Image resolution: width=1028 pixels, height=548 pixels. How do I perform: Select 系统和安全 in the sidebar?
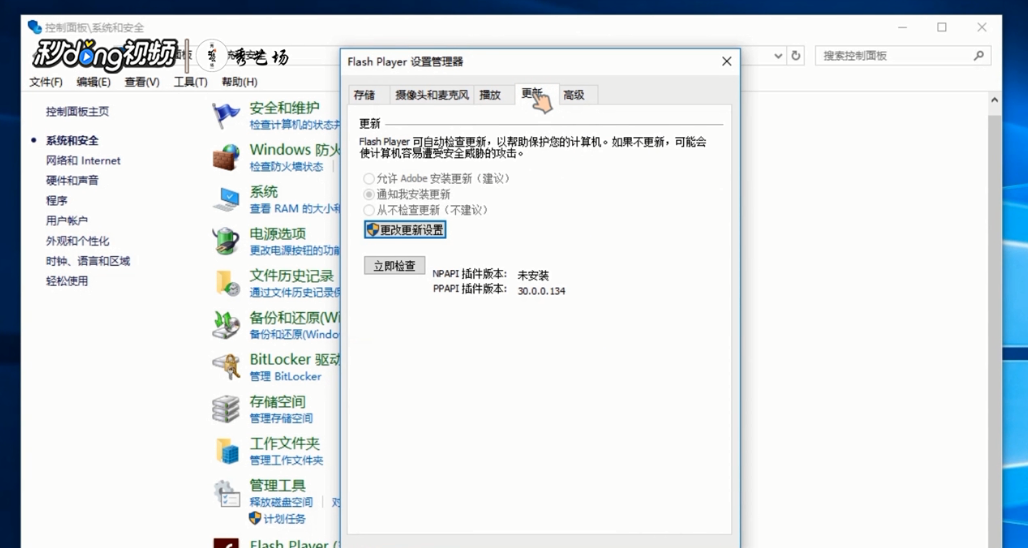[72, 140]
